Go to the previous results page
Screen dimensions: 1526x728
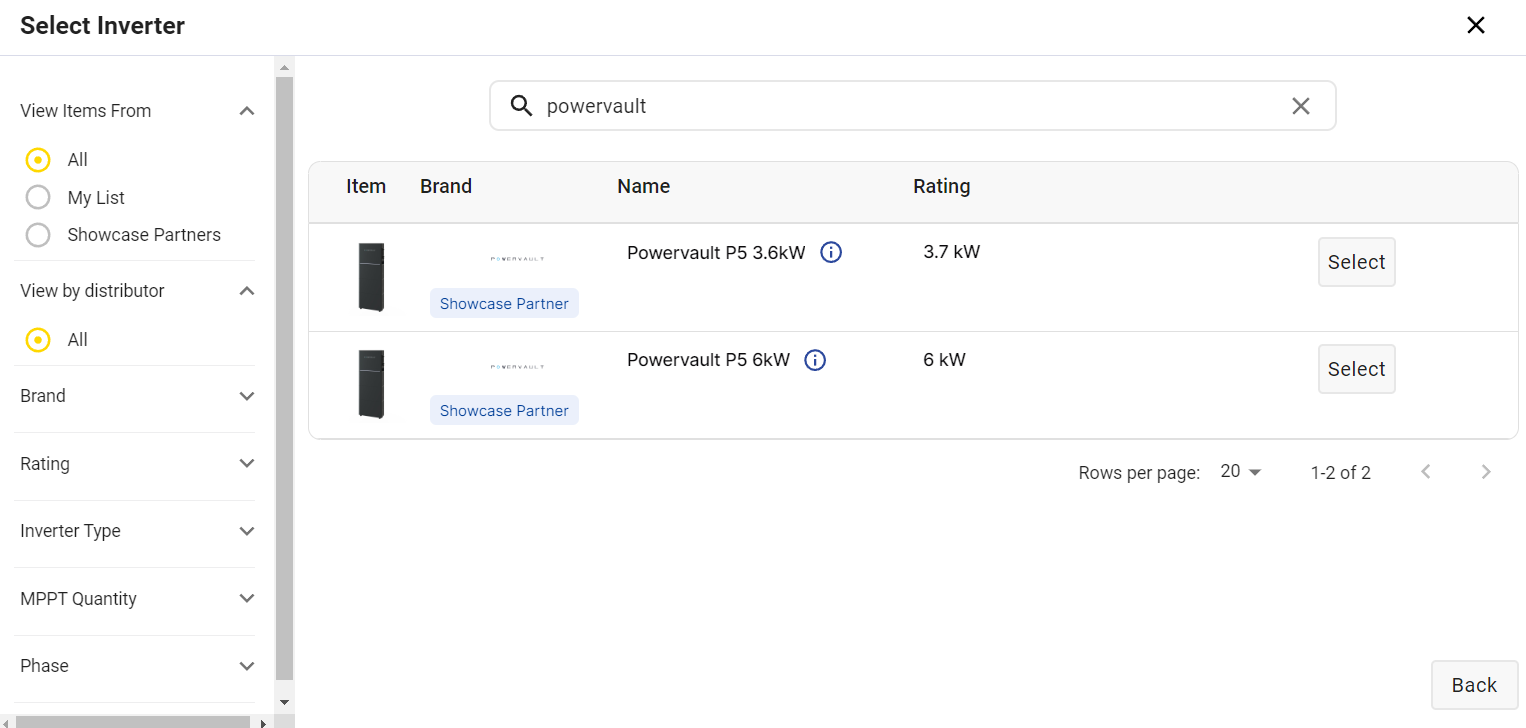1426,472
